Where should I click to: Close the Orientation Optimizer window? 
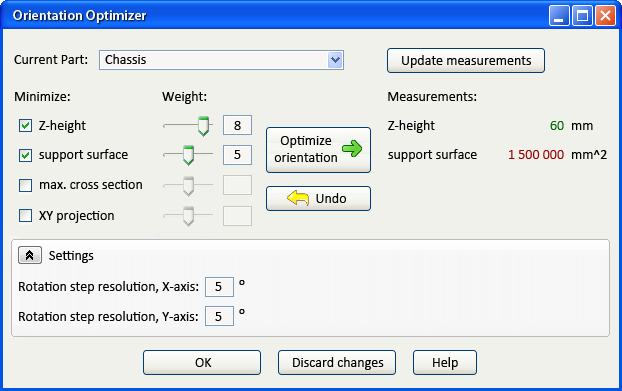[605, 16]
